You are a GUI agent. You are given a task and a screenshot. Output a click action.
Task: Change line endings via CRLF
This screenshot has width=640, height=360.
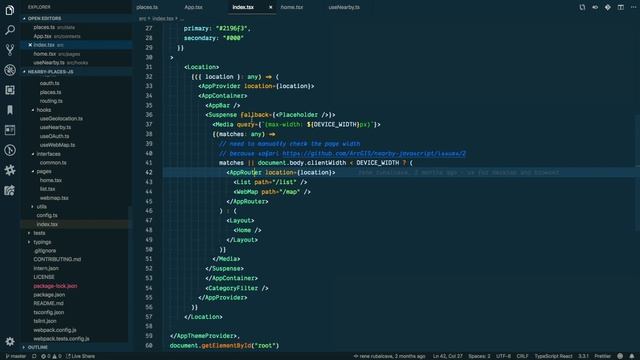coord(522,356)
